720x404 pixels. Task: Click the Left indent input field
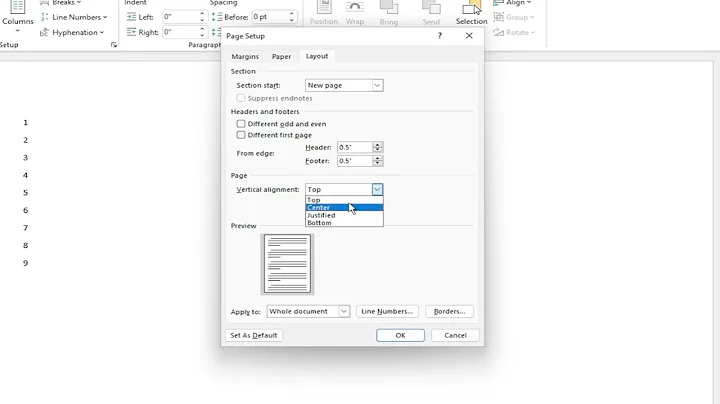tap(180, 17)
